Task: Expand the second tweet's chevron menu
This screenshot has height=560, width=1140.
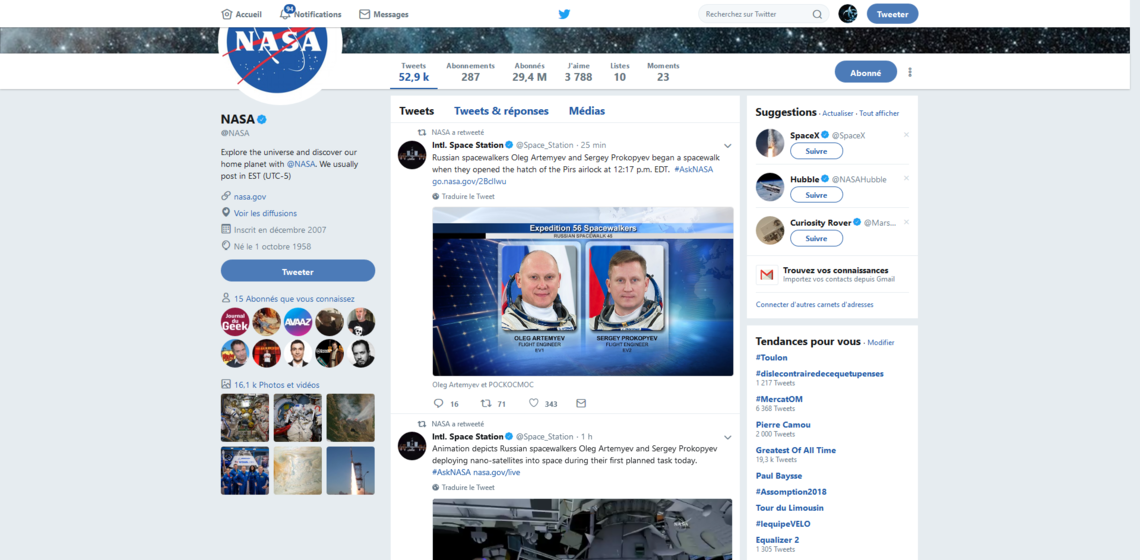Action: click(727, 437)
